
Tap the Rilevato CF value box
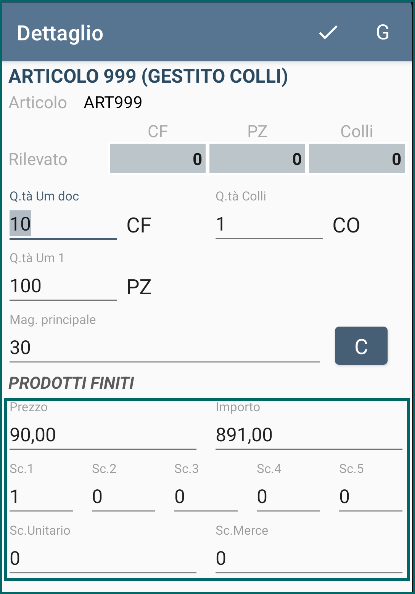pos(158,159)
